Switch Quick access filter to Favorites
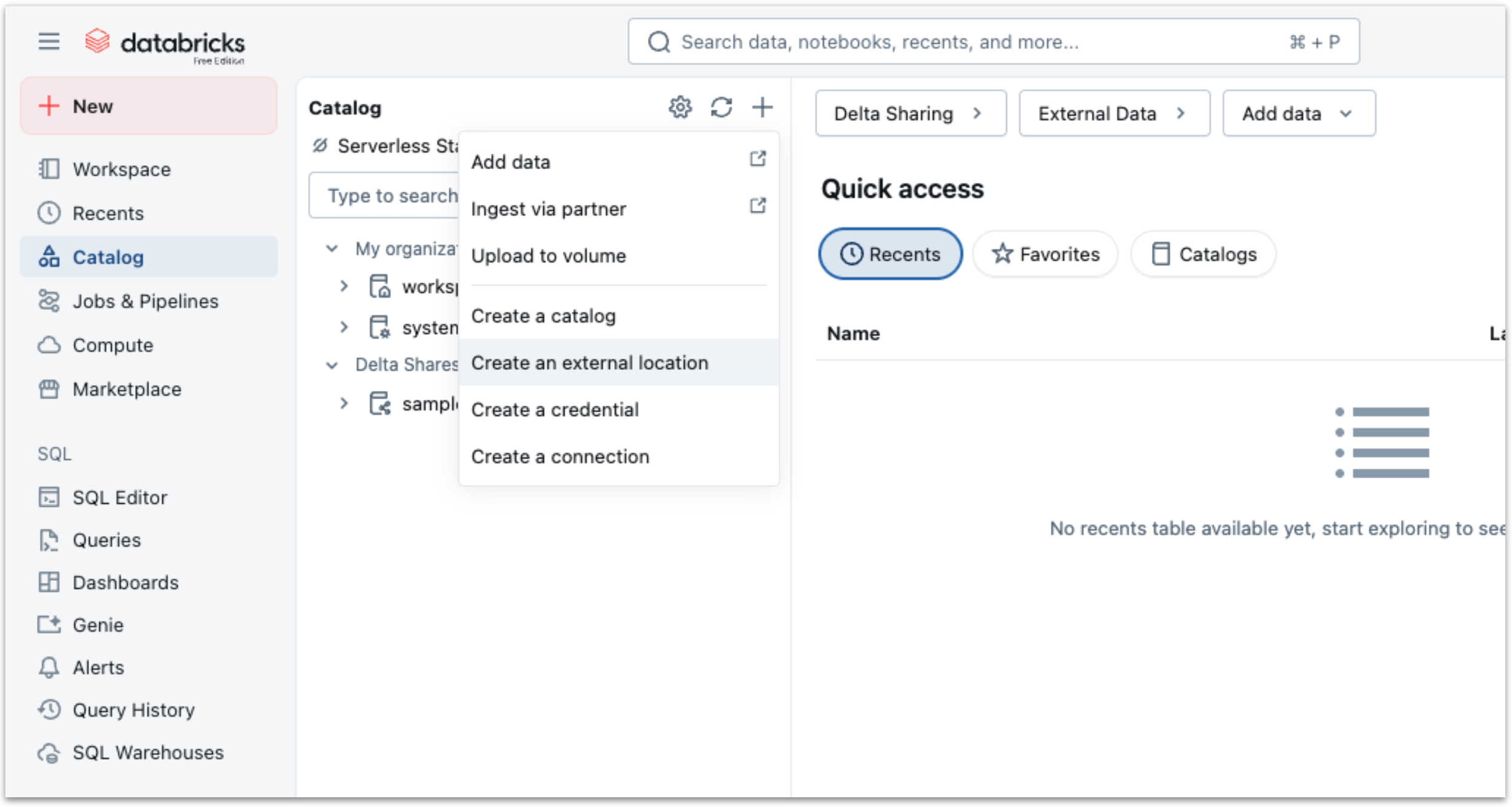The height and width of the screenshot is (807, 1512). tap(1045, 254)
